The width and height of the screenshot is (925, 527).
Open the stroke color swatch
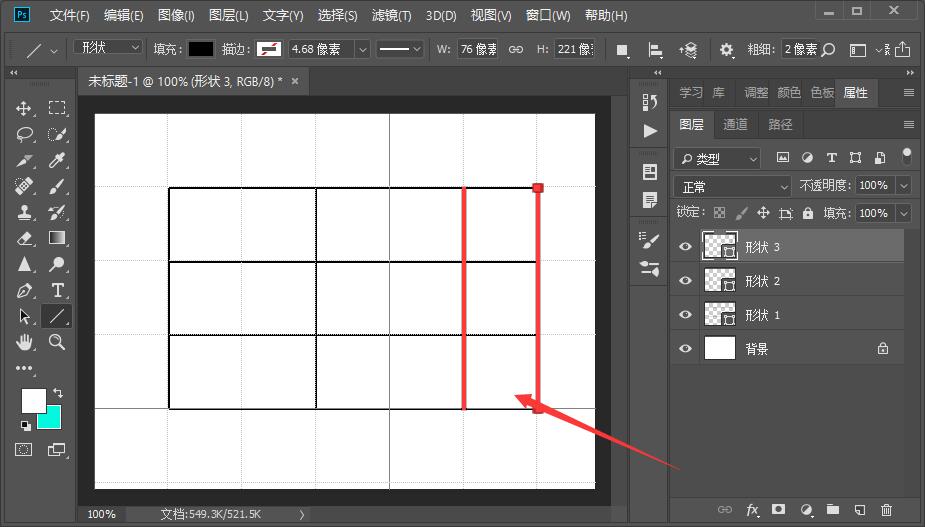(268, 50)
